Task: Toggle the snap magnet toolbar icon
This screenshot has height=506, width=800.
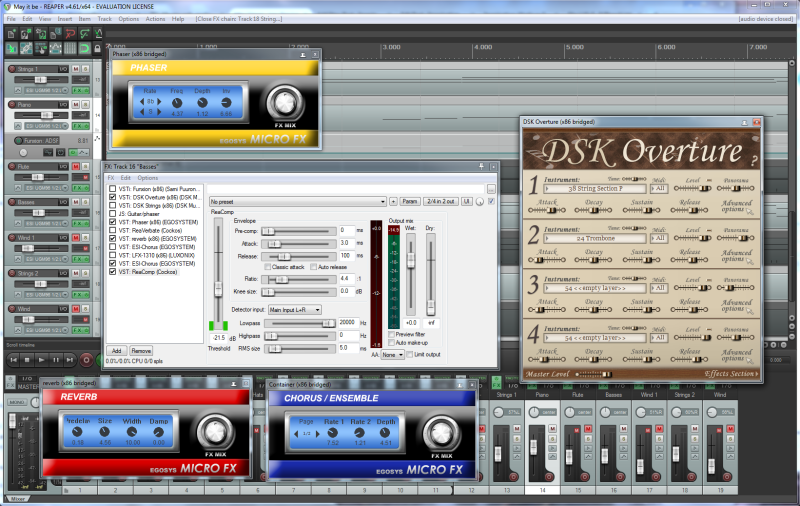Action: [84, 48]
